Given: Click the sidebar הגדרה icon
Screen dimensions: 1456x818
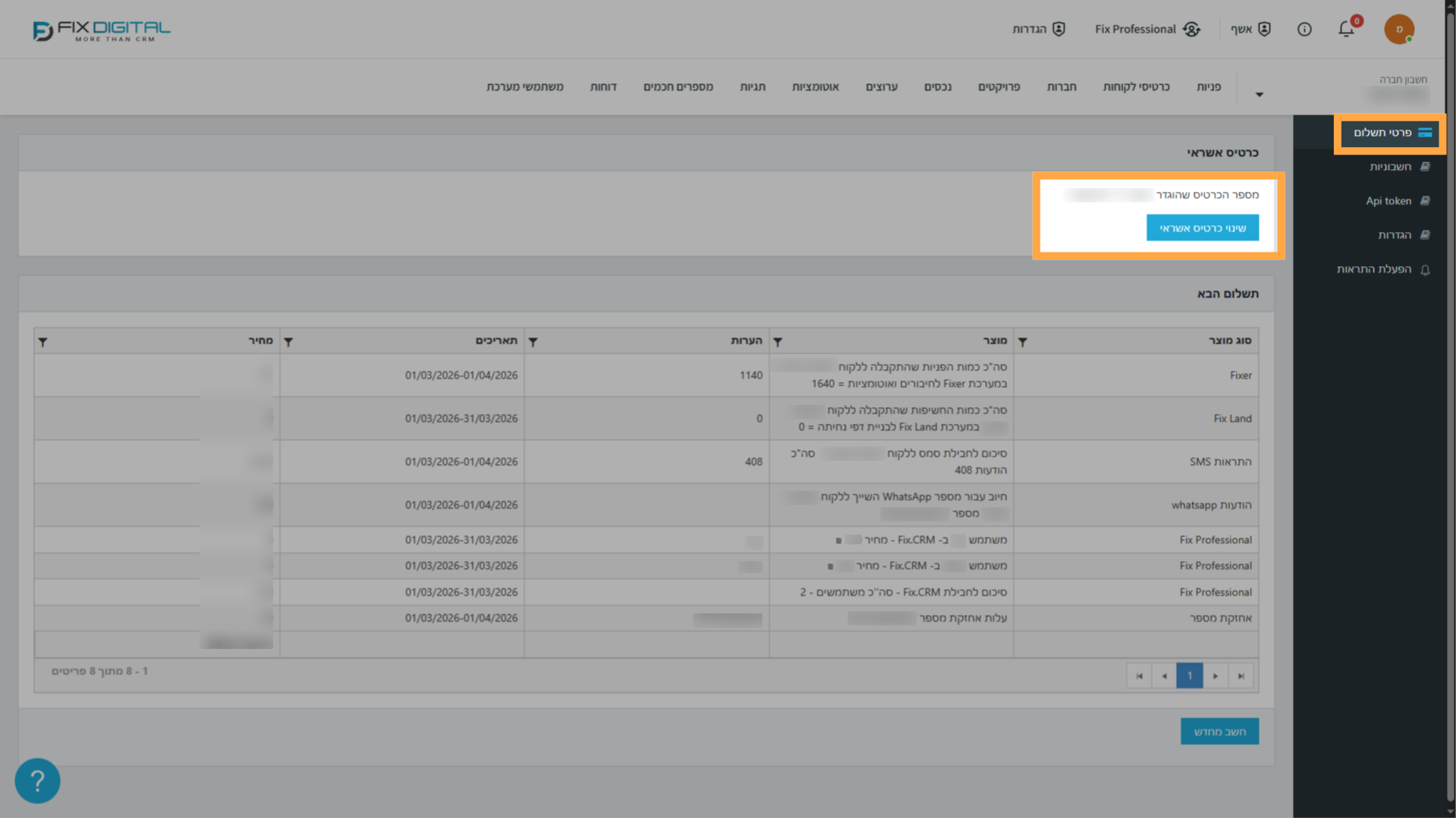Looking at the screenshot, I should coord(1425,235).
